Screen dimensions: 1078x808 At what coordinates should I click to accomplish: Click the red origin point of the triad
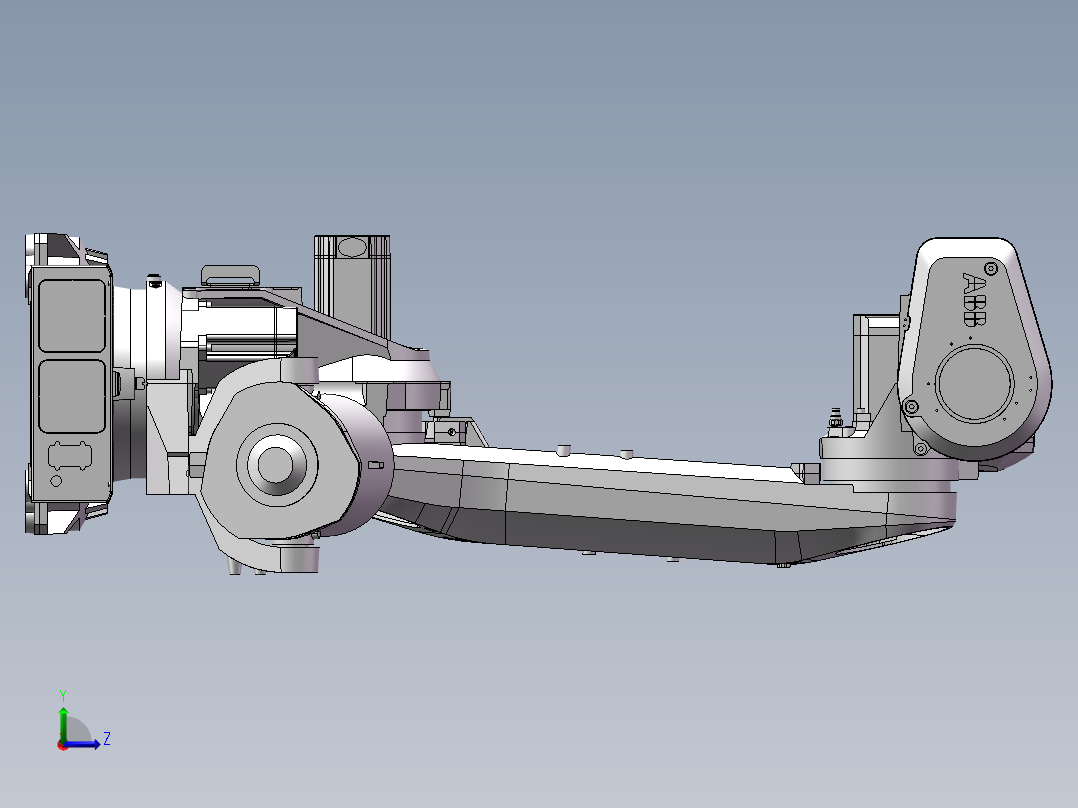pos(61,746)
